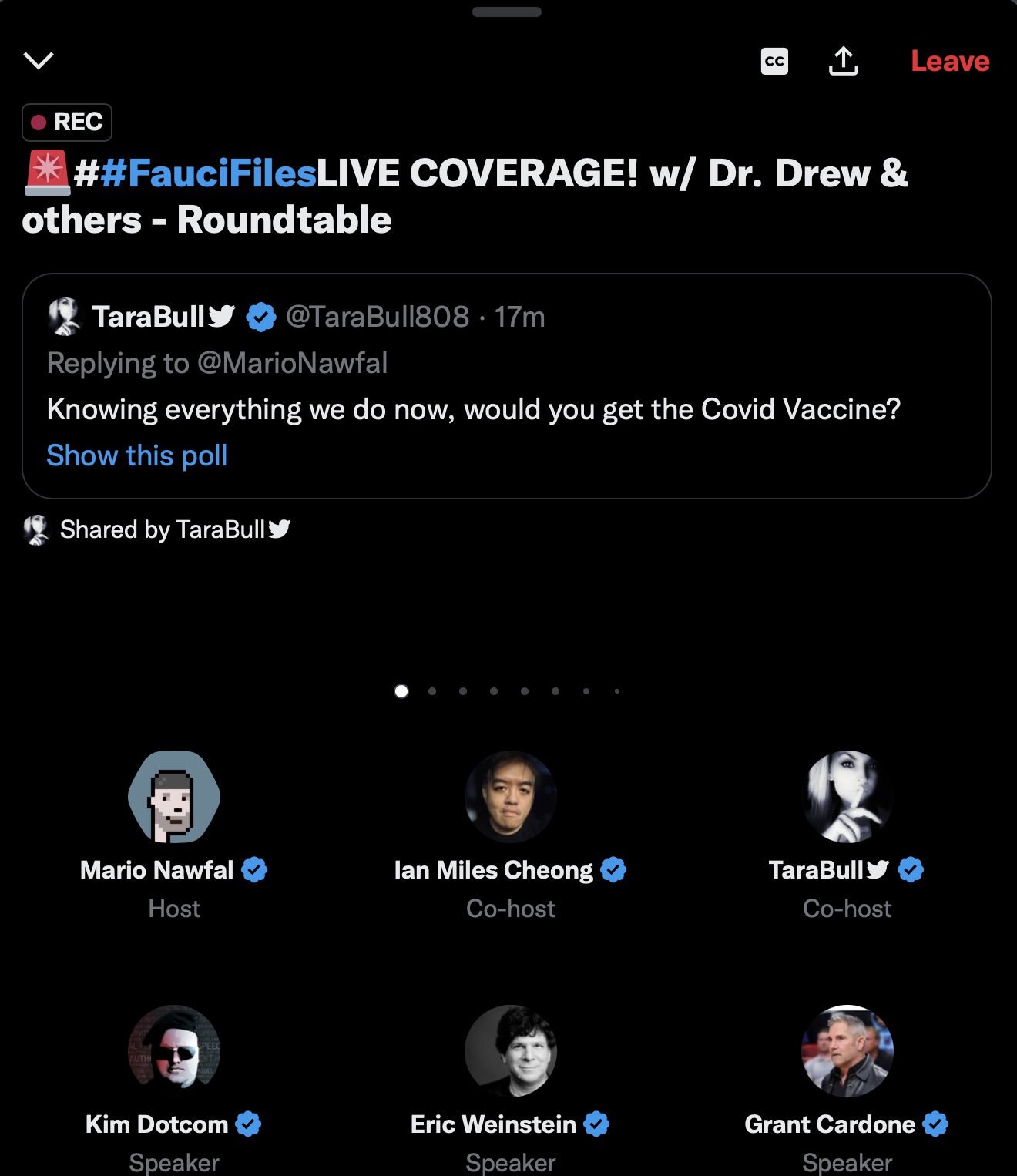Viewport: 1017px width, 1176px height.
Task: Open TaraBull's avatar in the shared tweet
Action: pyautogui.click(x=65, y=317)
